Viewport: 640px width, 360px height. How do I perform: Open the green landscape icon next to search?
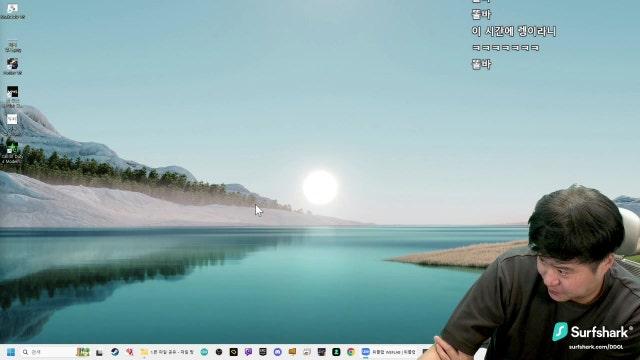click(83, 352)
